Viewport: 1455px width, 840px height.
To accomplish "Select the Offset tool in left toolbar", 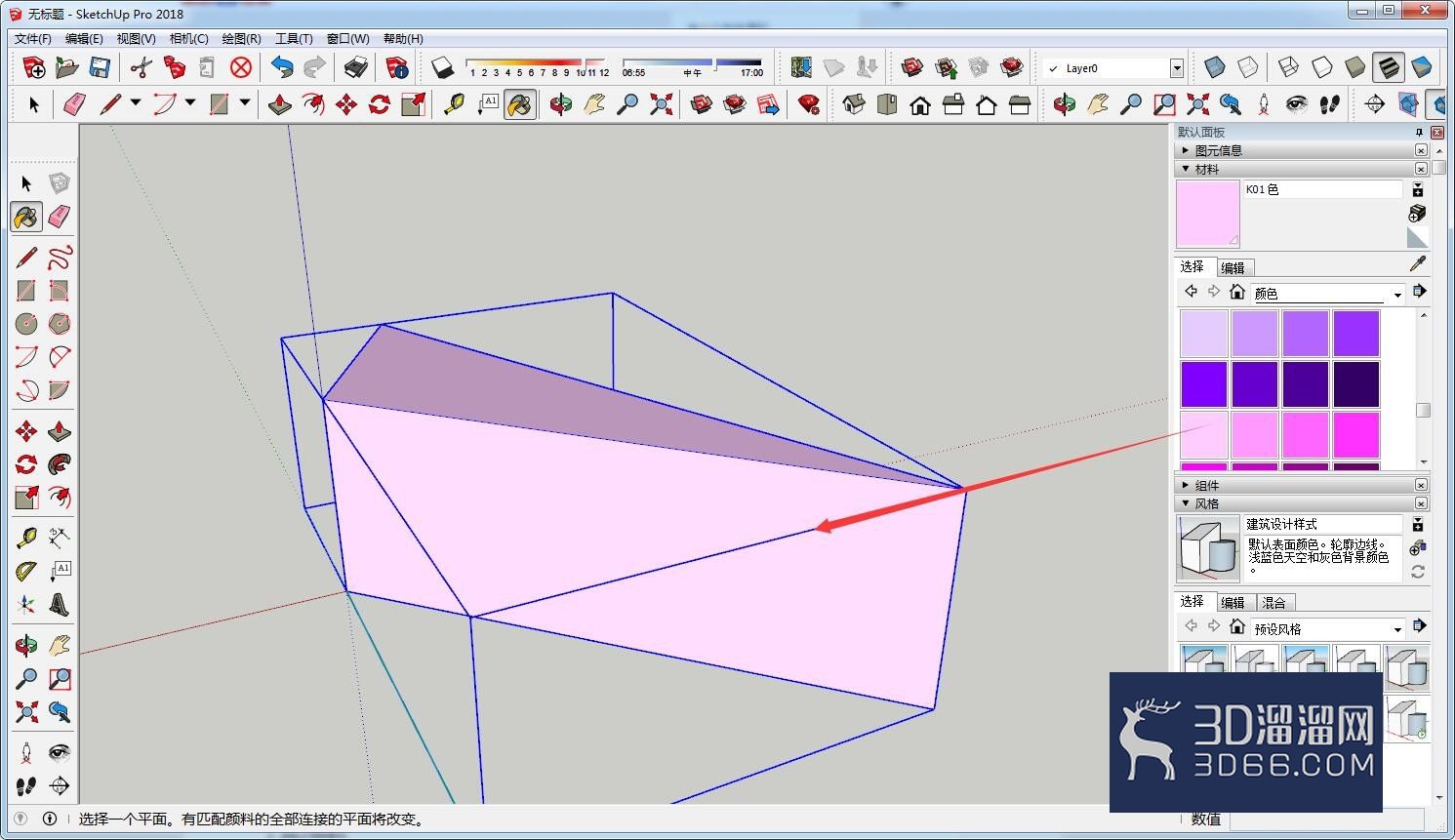I will tap(60, 498).
